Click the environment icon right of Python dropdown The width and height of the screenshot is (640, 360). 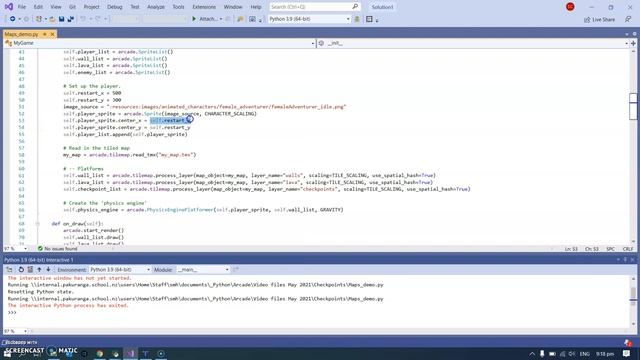click(357, 19)
